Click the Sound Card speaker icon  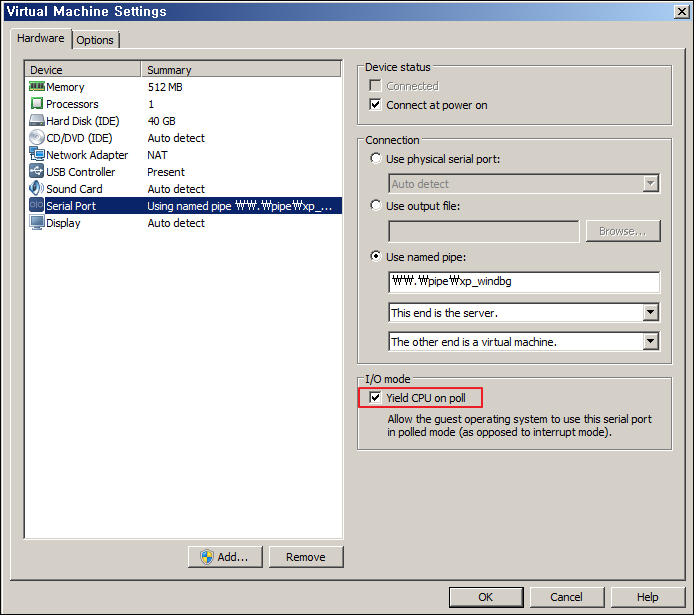click(x=37, y=188)
